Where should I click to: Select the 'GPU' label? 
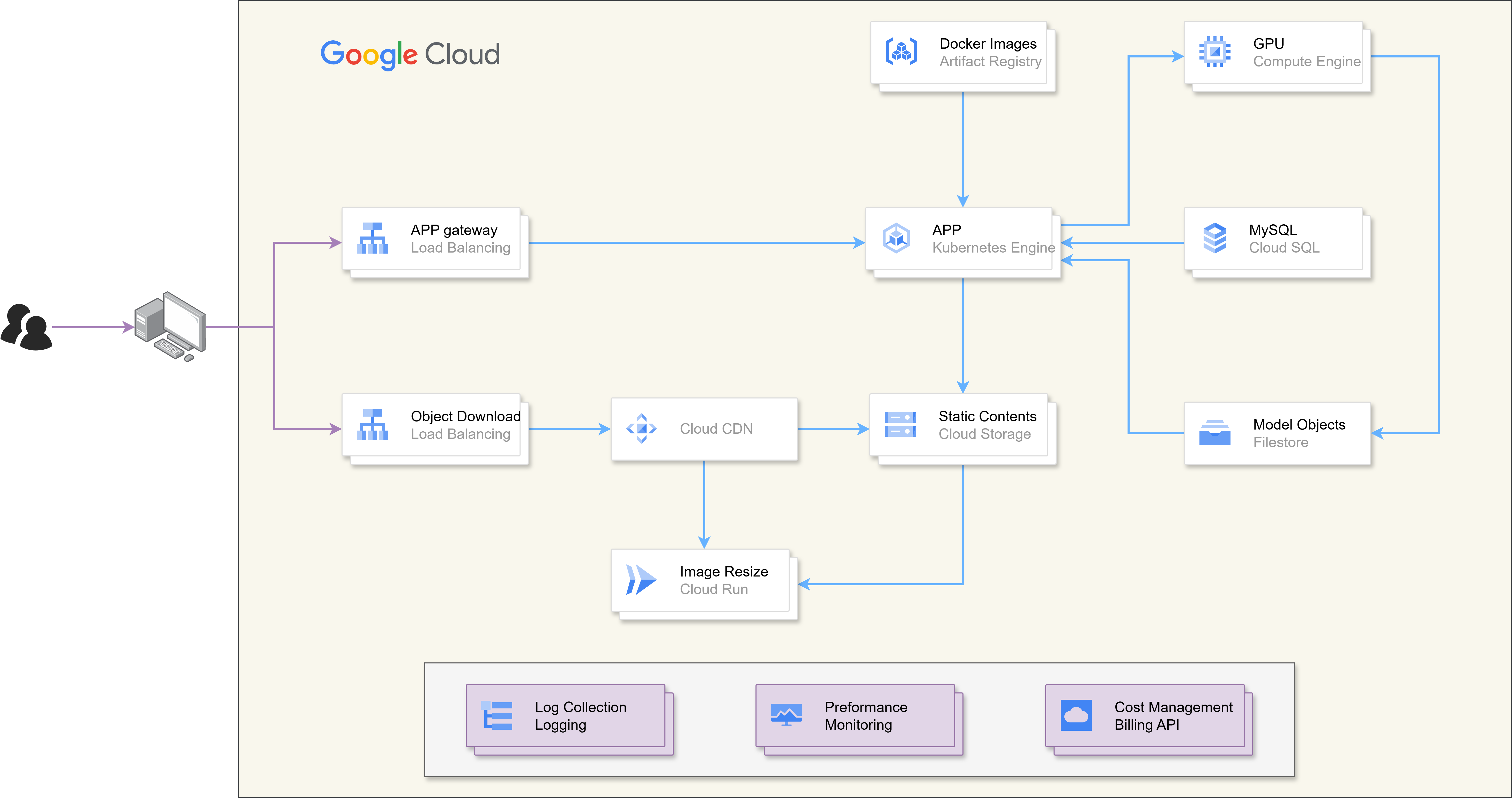[x=1269, y=43]
